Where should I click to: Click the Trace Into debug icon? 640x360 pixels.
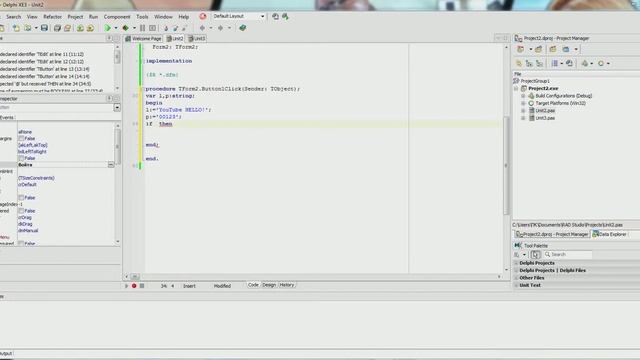point(166,28)
